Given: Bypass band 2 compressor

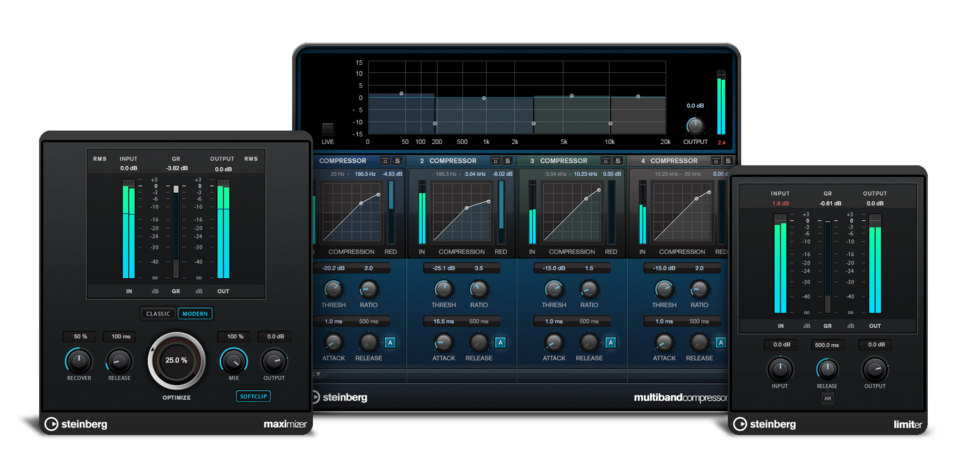Looking at the screenshot, I should click(496, 161).
